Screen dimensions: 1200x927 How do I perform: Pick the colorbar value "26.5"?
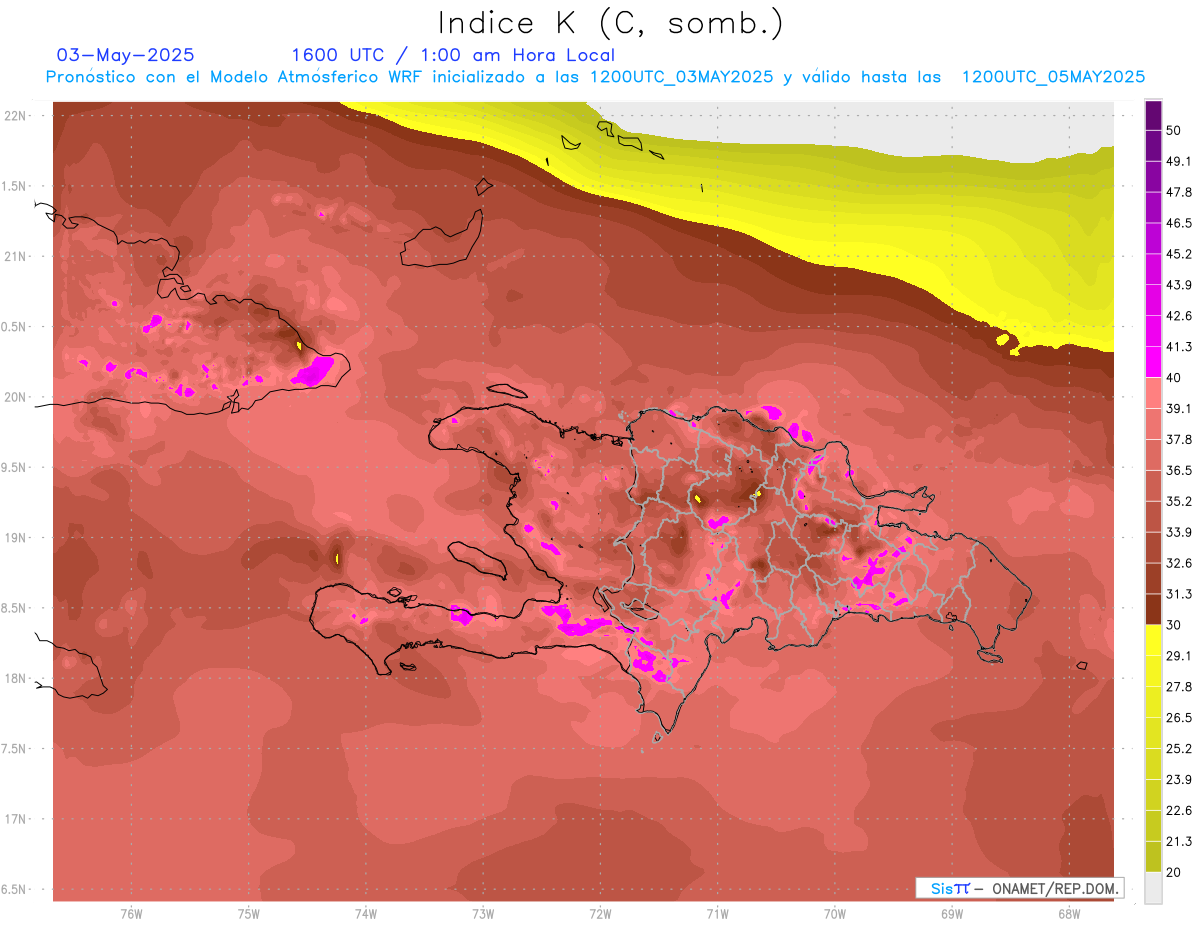click(1180, 718)
